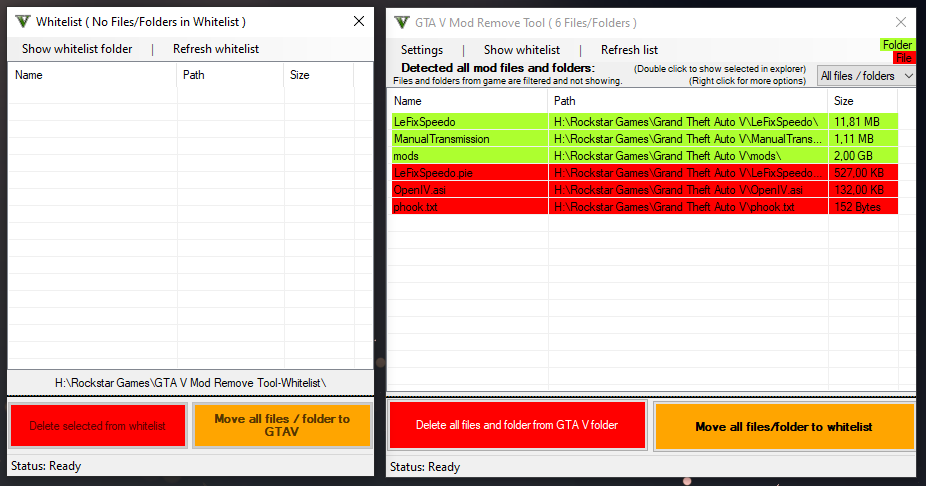Click Refresh whitelist menu item
Image resolution: width=926 pixels, height=486 pixels.
coord(216,49)
